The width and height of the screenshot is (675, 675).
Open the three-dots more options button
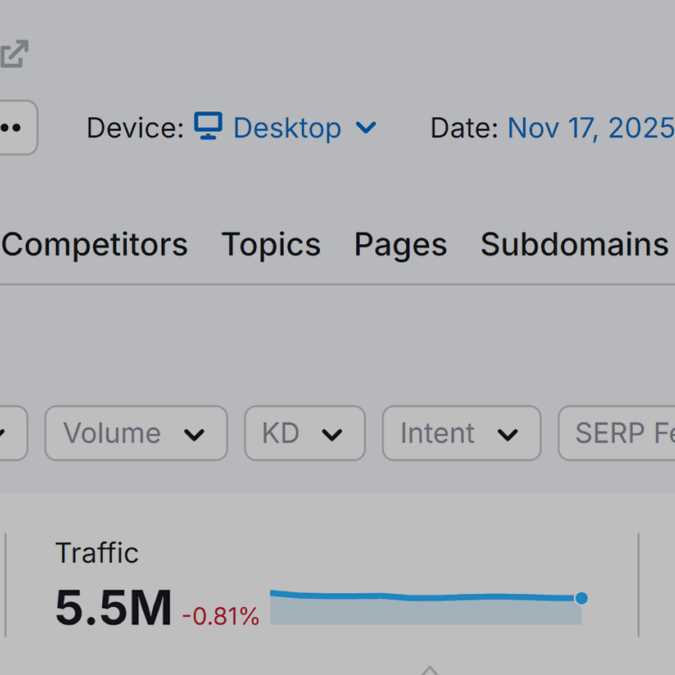(x=14, y=128)
